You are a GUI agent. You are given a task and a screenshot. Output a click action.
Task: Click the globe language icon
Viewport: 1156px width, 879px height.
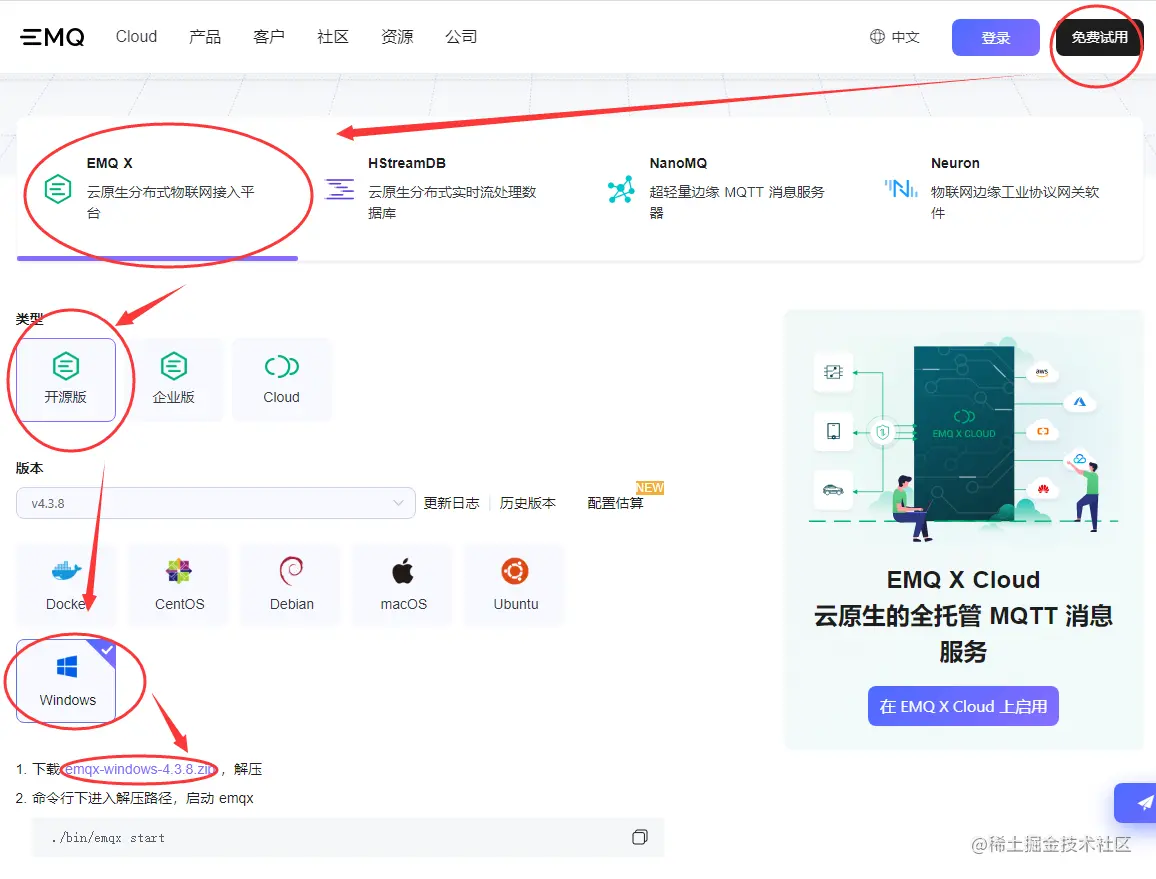pos(877,37)
